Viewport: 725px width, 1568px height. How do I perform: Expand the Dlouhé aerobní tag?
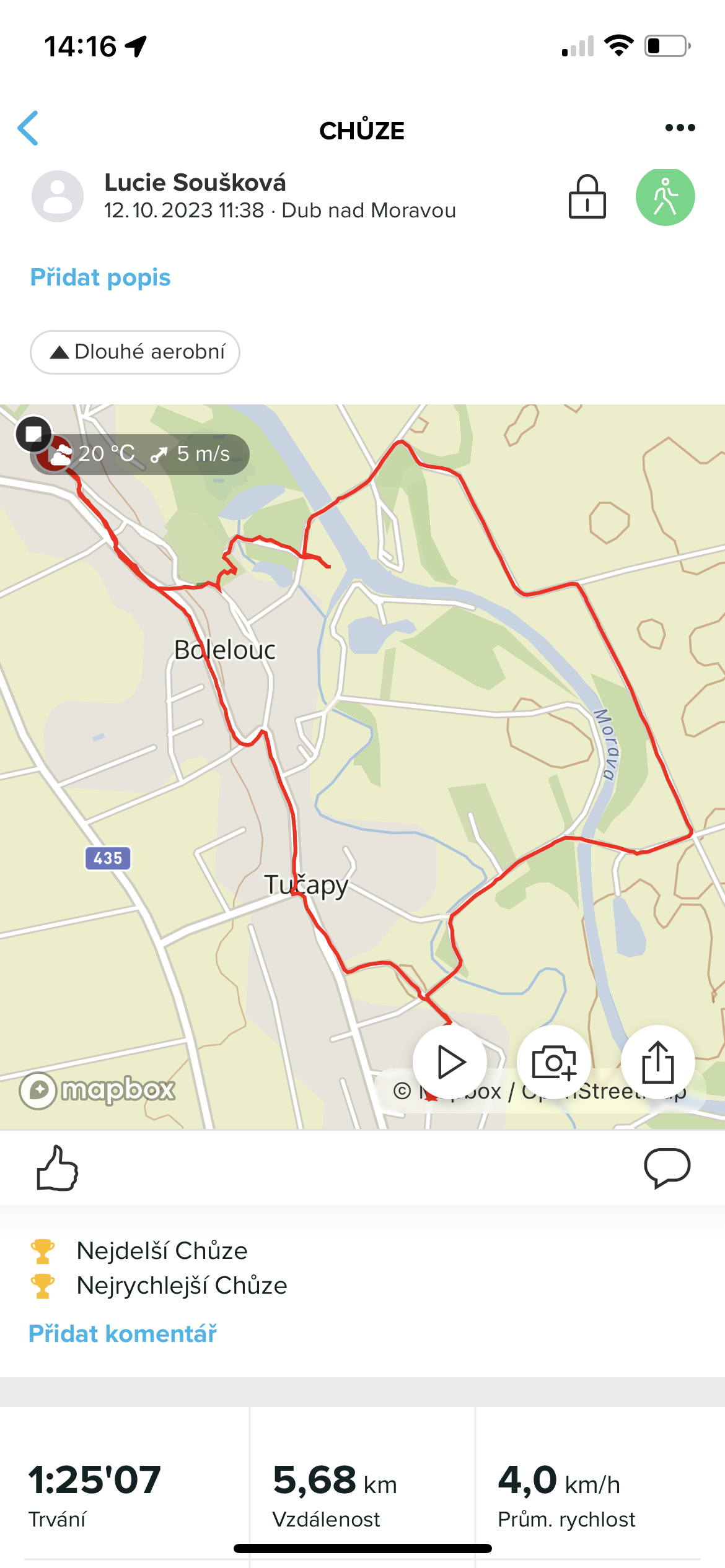tap(135, 352)
